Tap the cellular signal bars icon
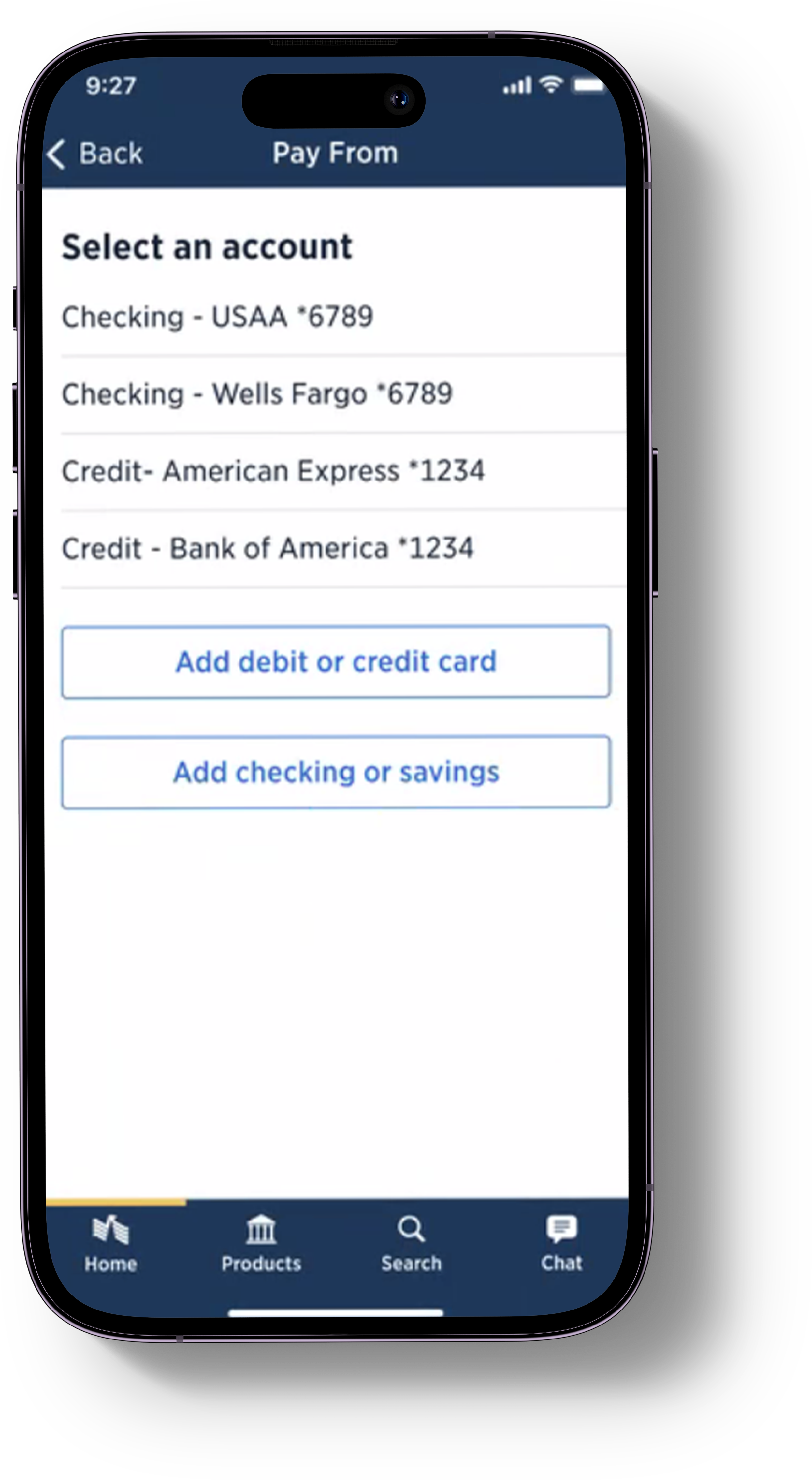The image size is (812, 1480). (x=517, y=86)
